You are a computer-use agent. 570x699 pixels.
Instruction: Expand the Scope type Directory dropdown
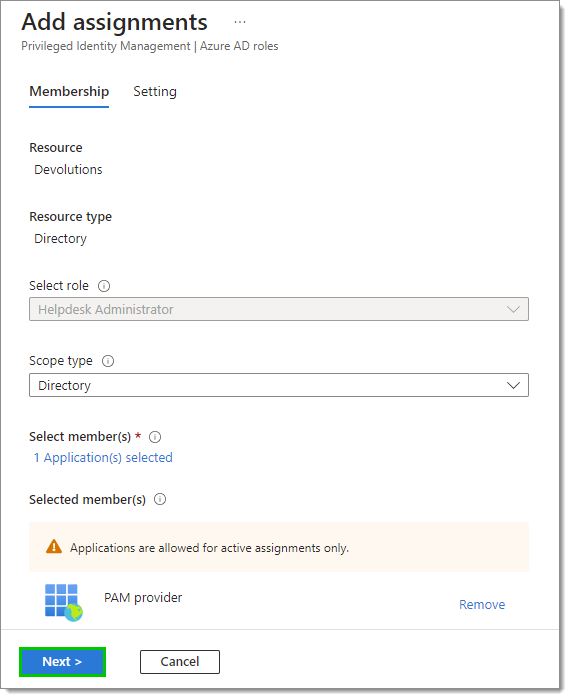(279, 386)
